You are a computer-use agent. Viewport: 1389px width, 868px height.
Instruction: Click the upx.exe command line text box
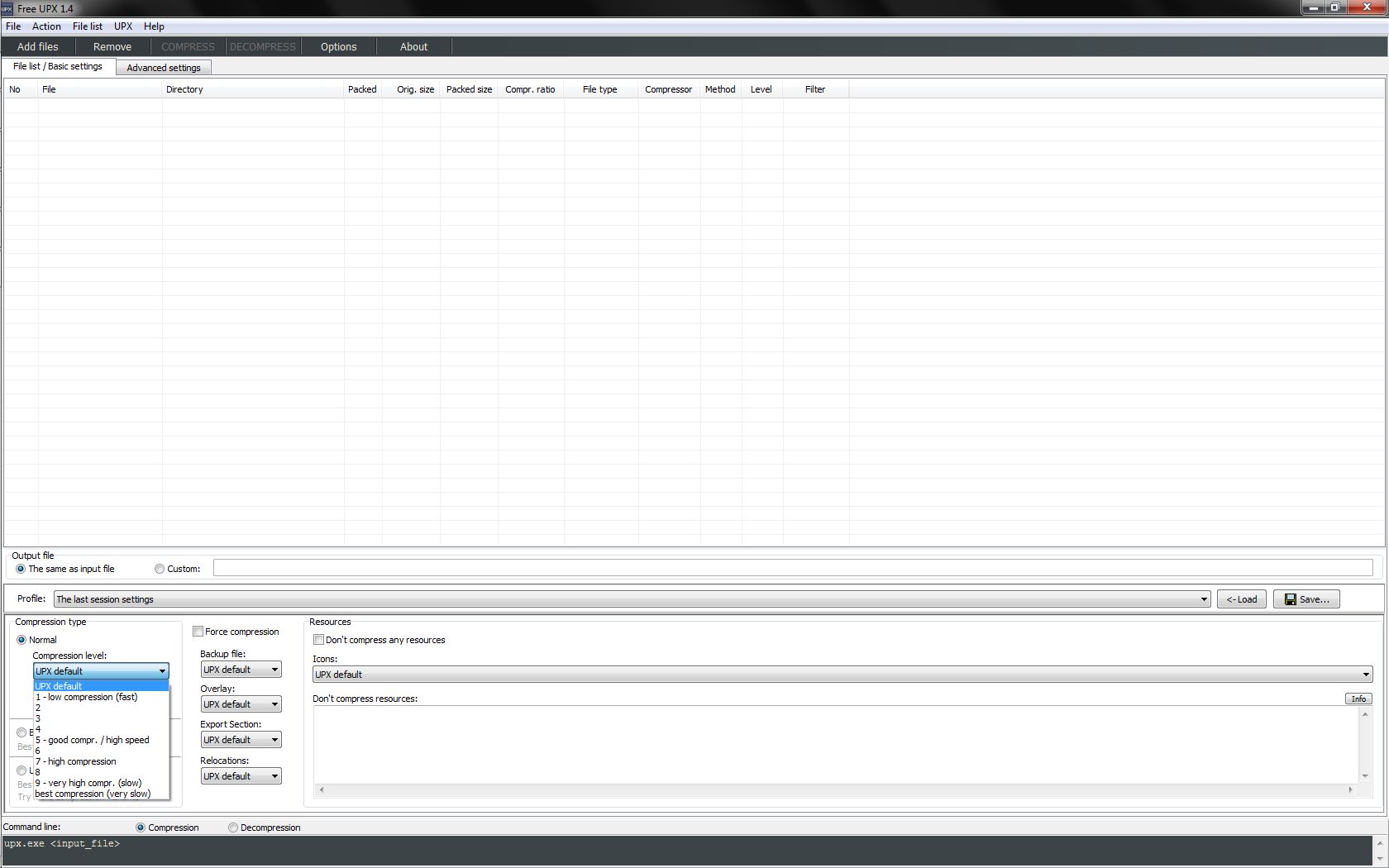click(686, 851)
